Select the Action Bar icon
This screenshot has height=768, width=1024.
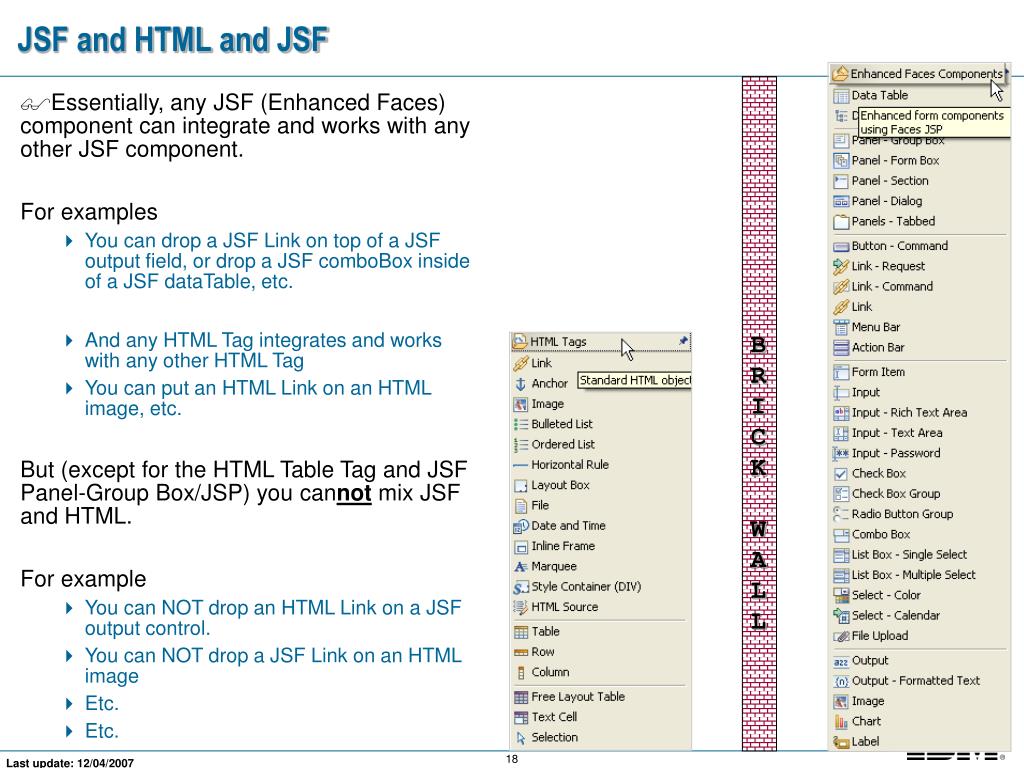(x=841, y=347)
